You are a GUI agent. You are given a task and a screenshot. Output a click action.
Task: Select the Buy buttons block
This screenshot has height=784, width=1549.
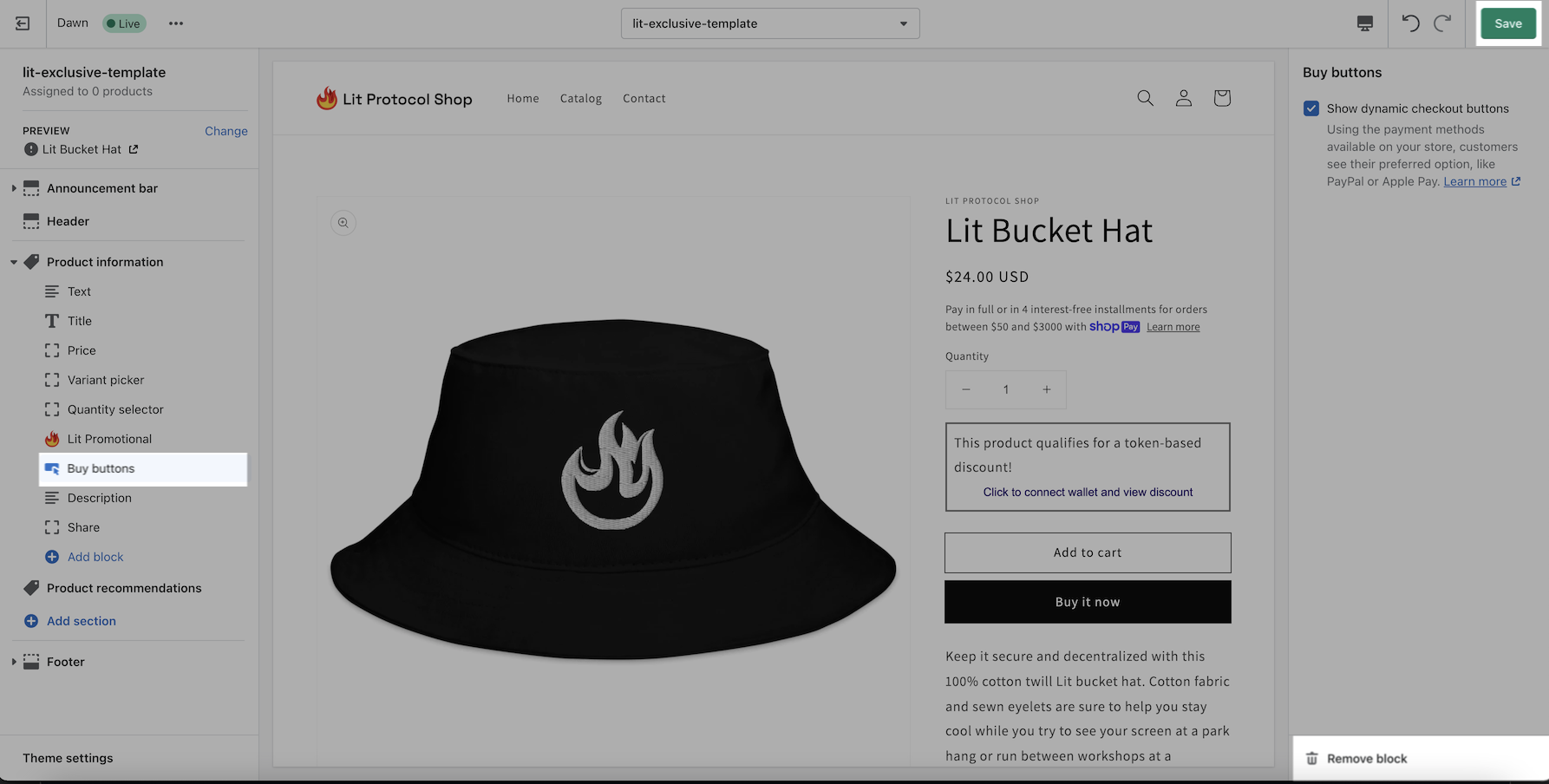tap(143, 468)
